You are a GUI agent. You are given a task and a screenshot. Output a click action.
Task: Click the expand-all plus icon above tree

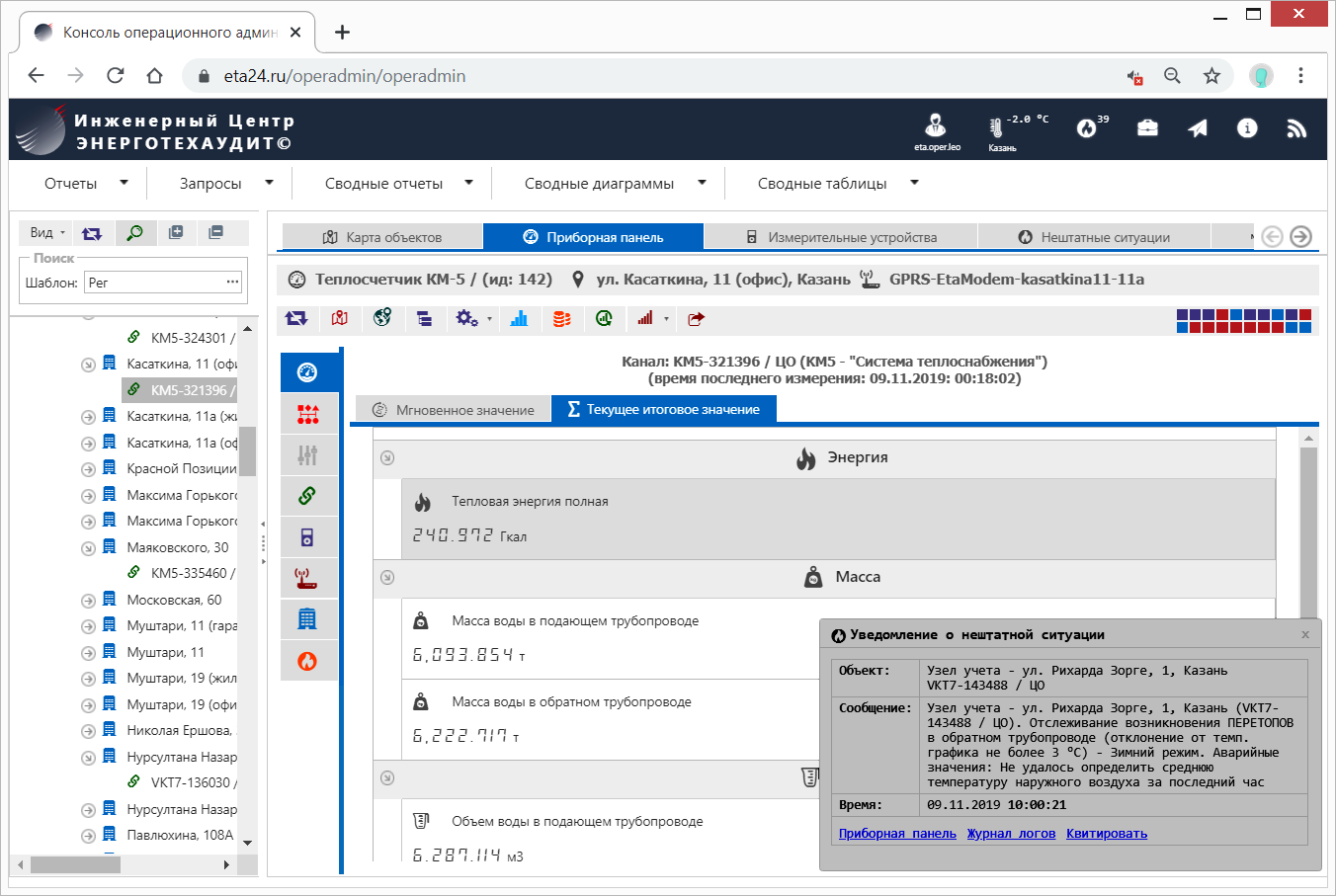[176, 233]
